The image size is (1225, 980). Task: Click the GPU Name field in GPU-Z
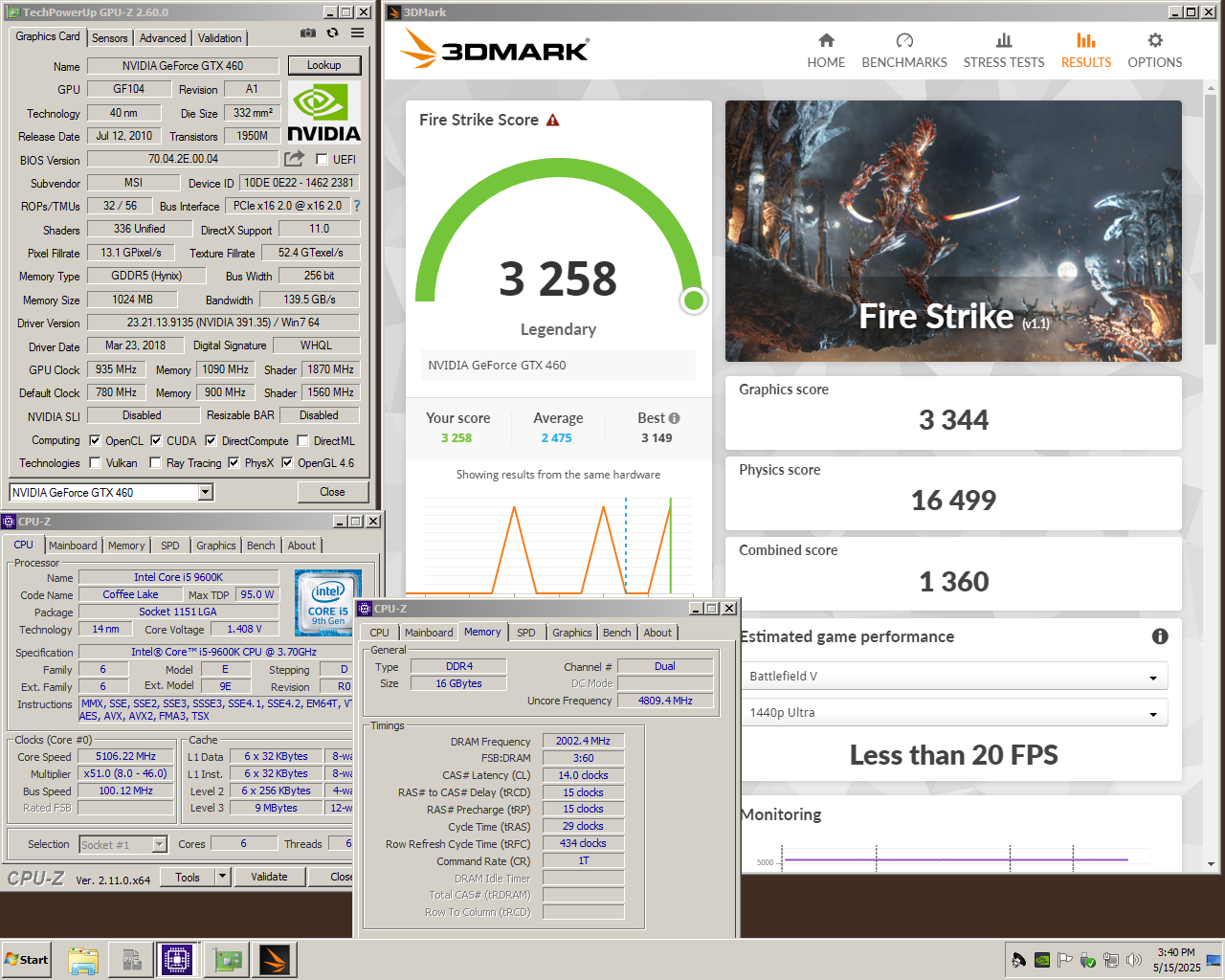183,66
